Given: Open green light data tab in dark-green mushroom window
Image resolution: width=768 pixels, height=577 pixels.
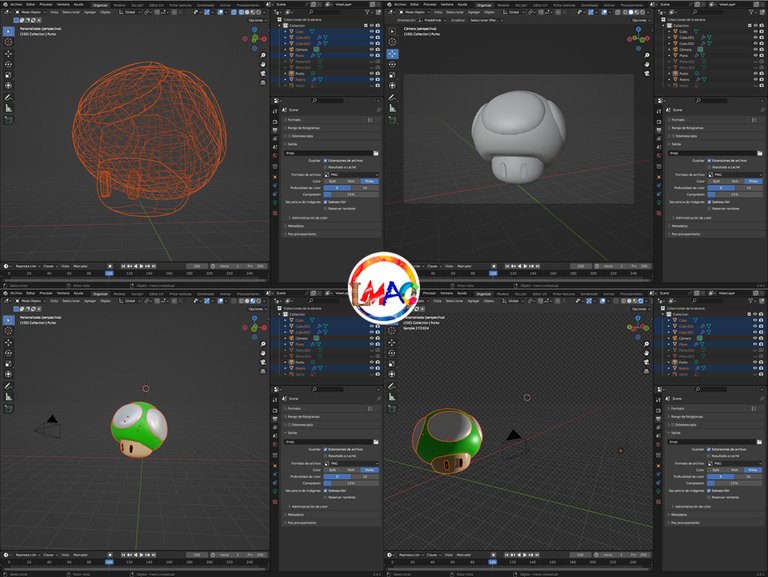Looking at the screenshot, I should [659, 491].
